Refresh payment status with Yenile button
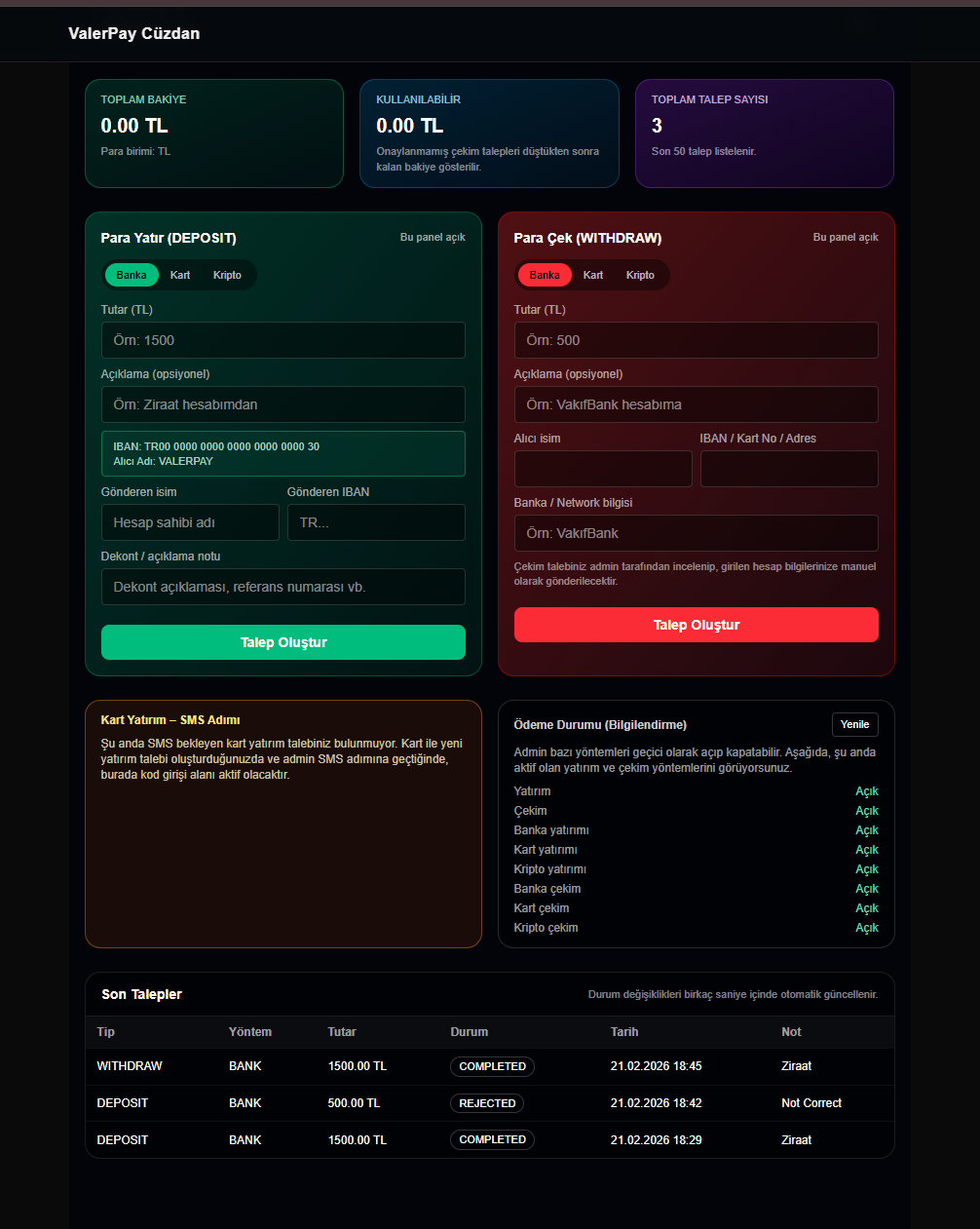The width and height of the screenshot is (980, 1229). pos(854,724)
